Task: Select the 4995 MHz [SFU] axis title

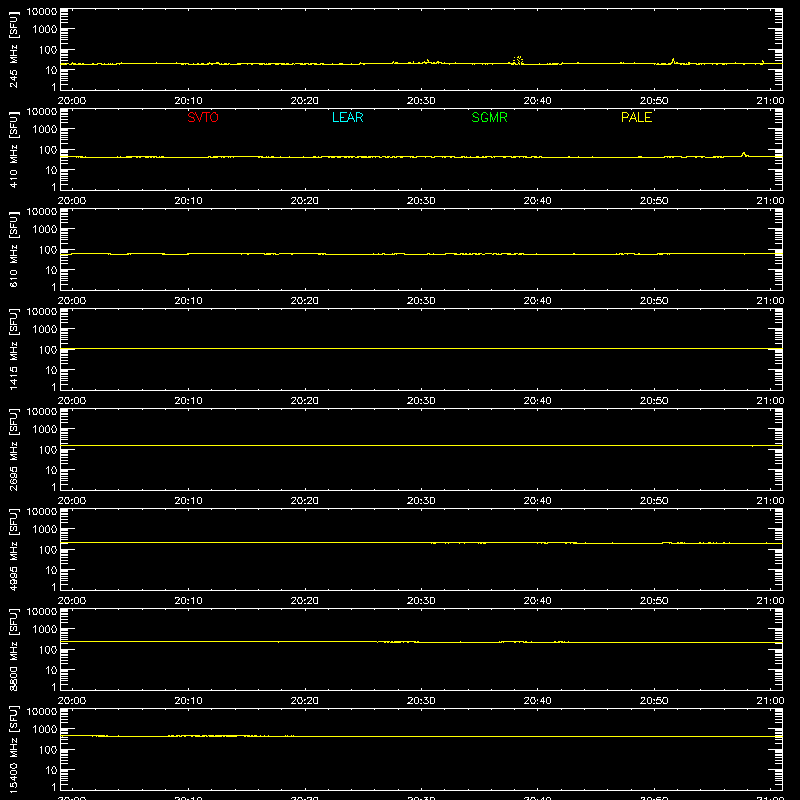Action: pyautogui.click(x=14, y=549)
